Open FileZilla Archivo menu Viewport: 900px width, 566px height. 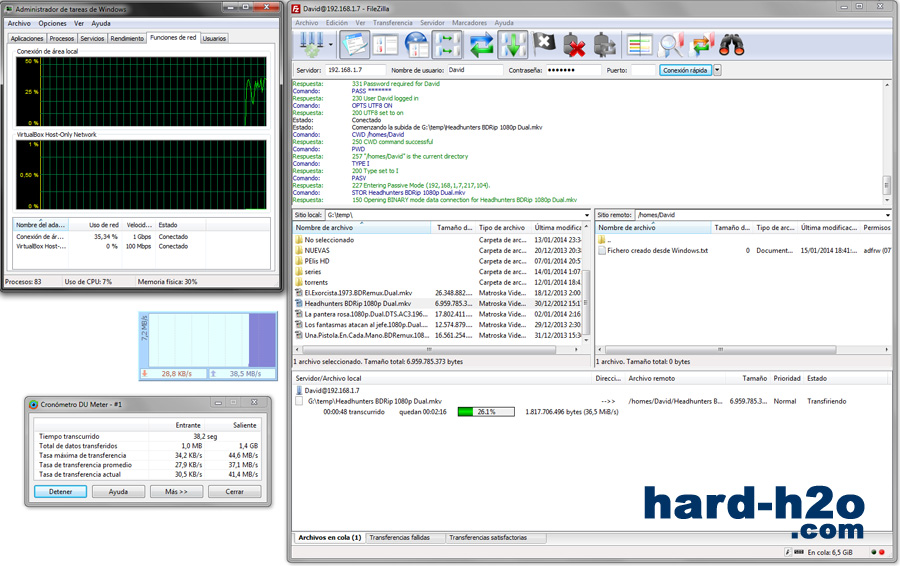(x=307, y=23)
